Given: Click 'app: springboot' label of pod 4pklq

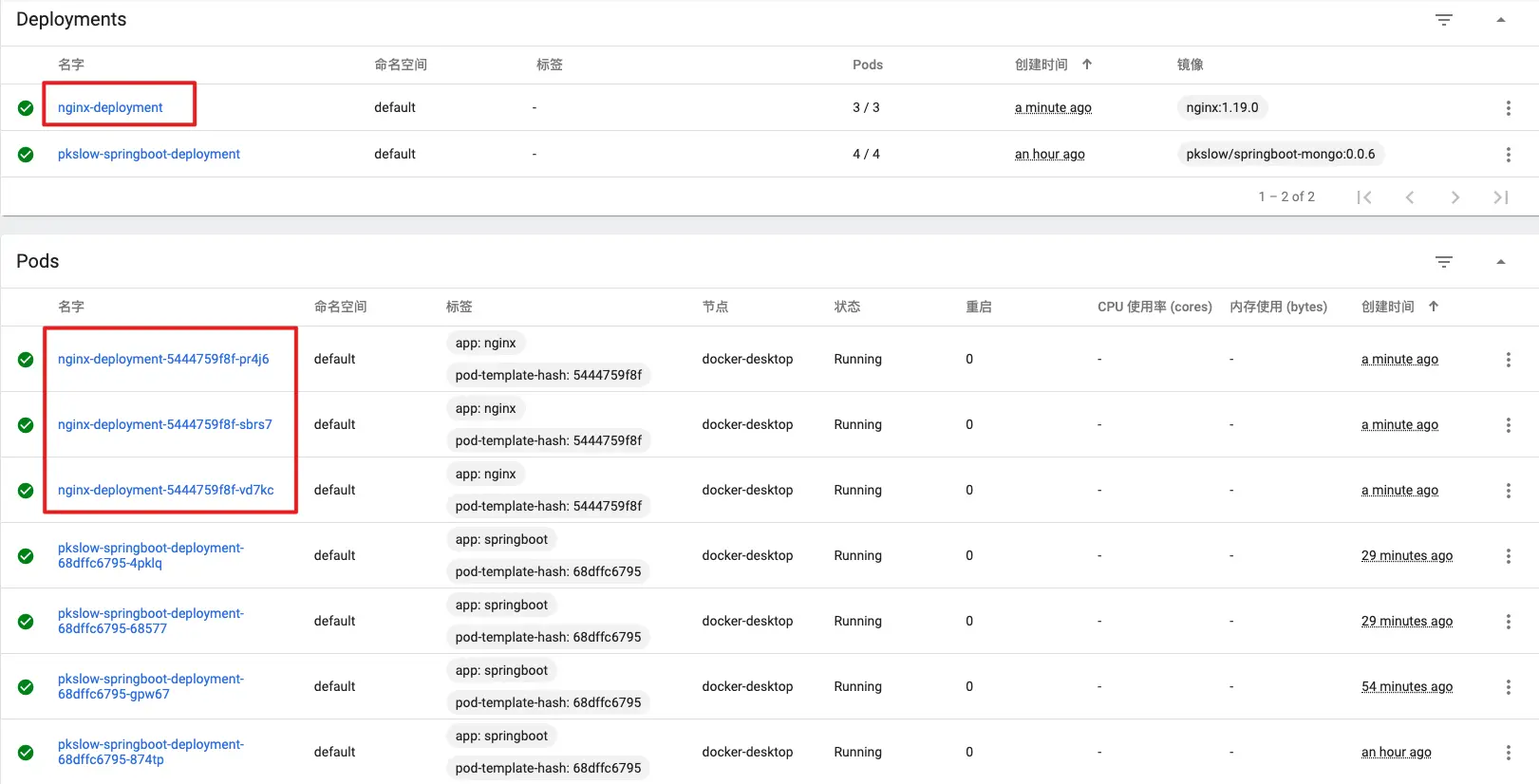Looking at the screenshot, I should 501,539.
